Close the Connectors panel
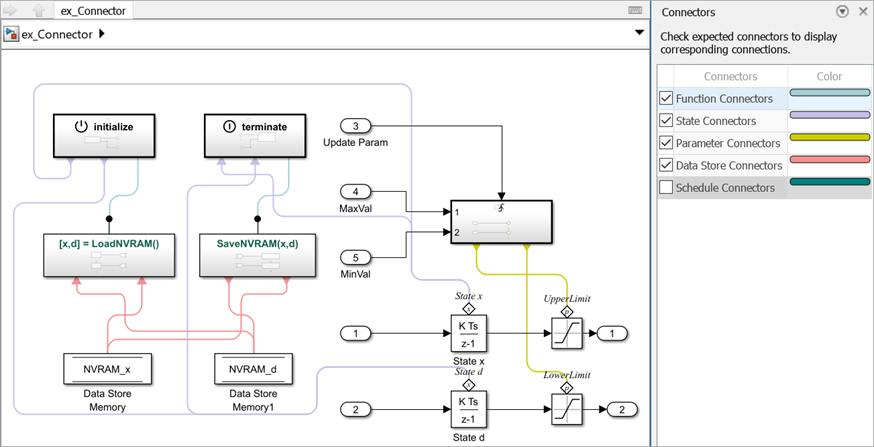 click(x=862, y=12)
